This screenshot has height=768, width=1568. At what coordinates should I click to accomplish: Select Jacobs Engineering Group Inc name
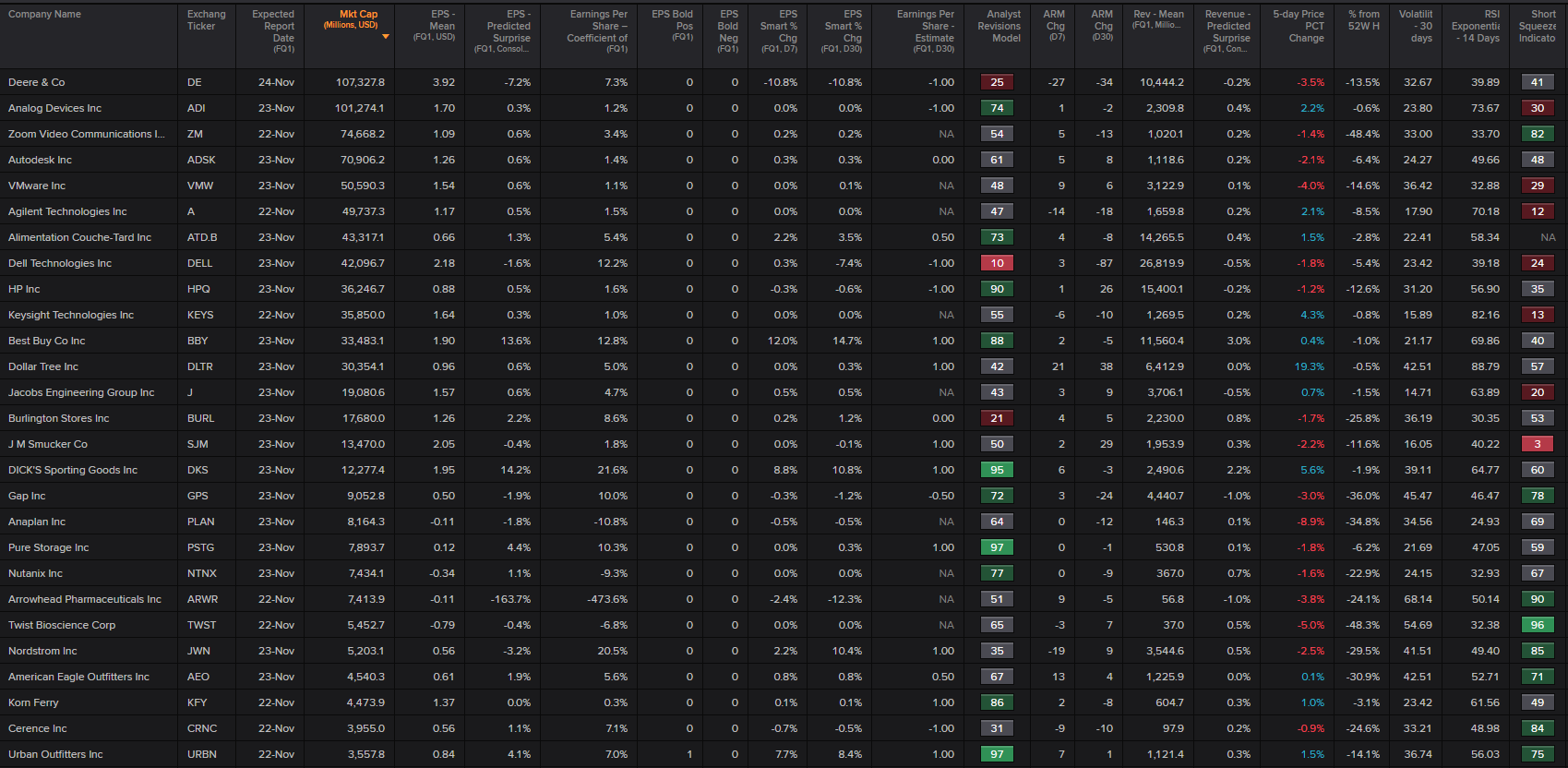pyautogui.click(x=81, y=392)
